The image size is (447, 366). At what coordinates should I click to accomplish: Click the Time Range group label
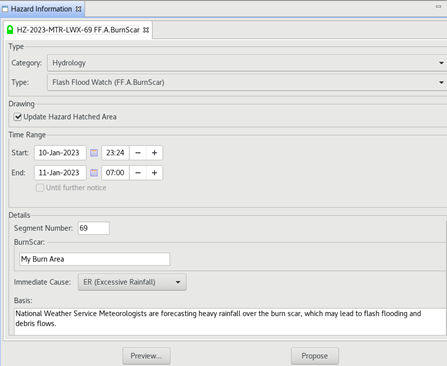point(27,135)
